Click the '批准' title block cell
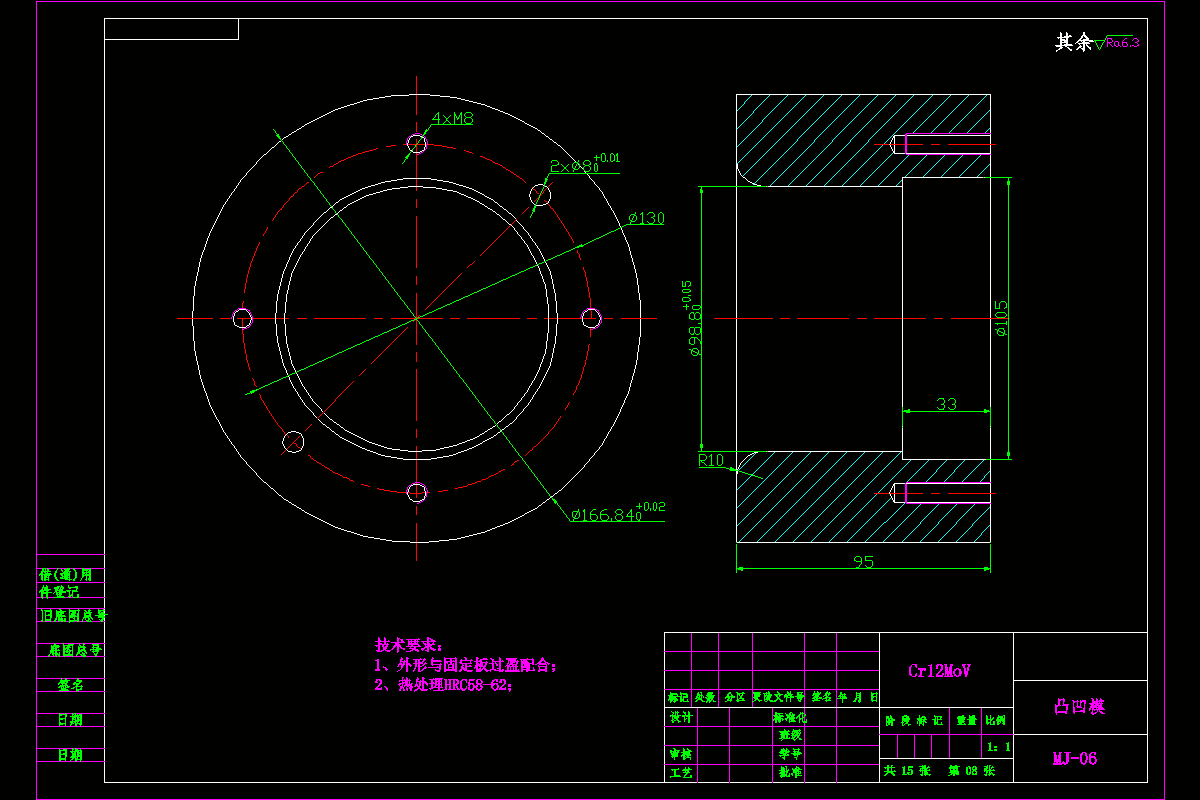Screen dimensions: 1200x800 (x=789, y=773)
